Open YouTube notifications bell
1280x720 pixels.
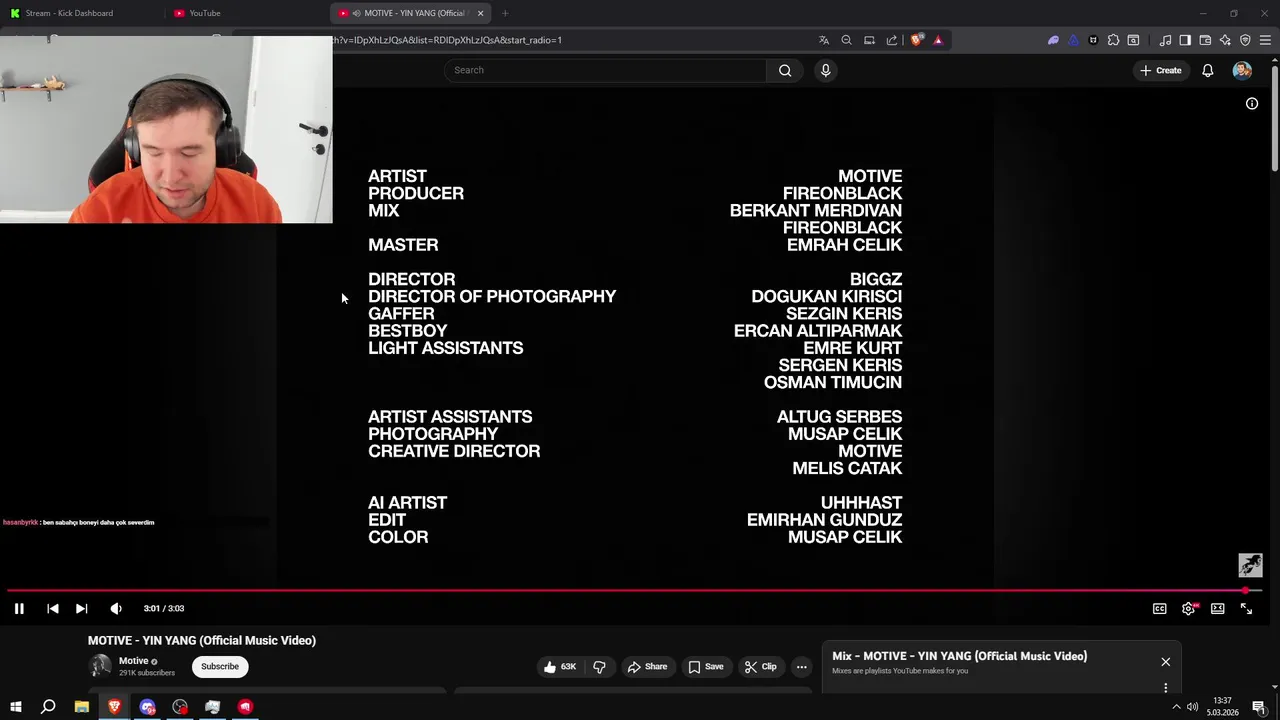(1208, 70)
